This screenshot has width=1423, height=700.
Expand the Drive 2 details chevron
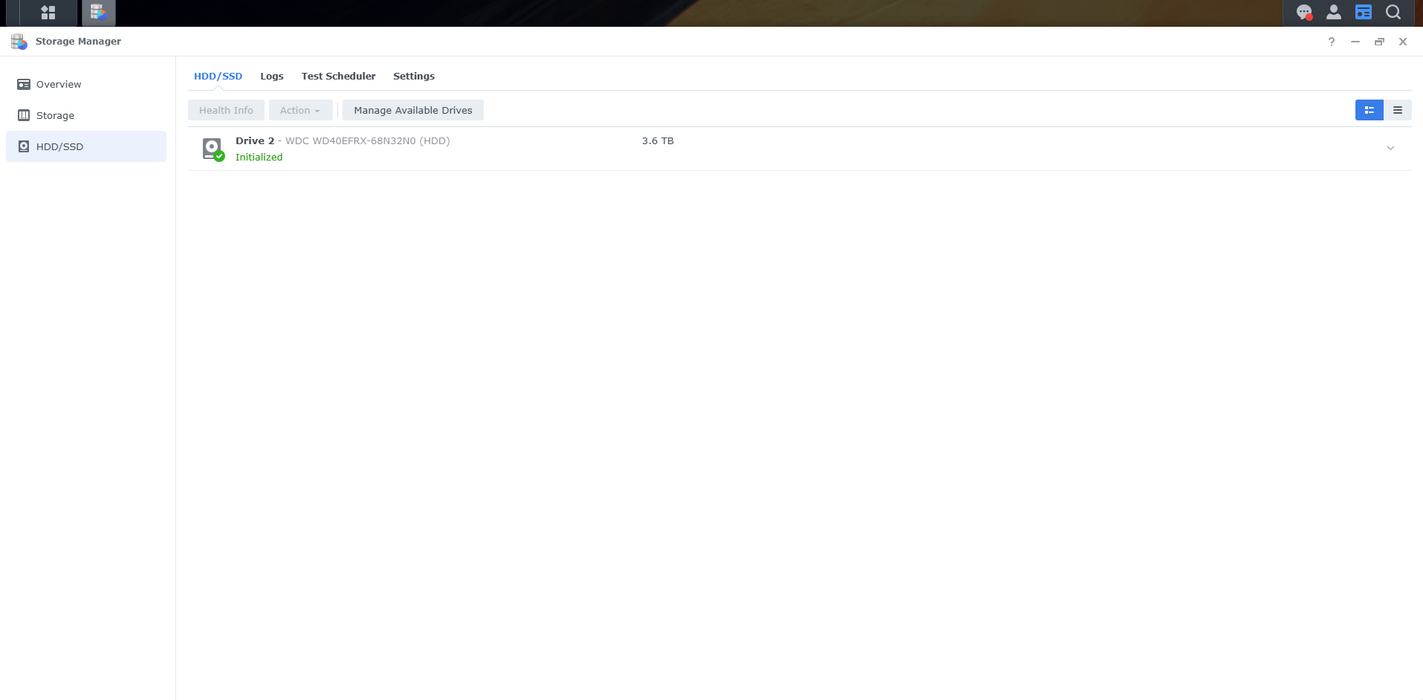(1390, 149)
